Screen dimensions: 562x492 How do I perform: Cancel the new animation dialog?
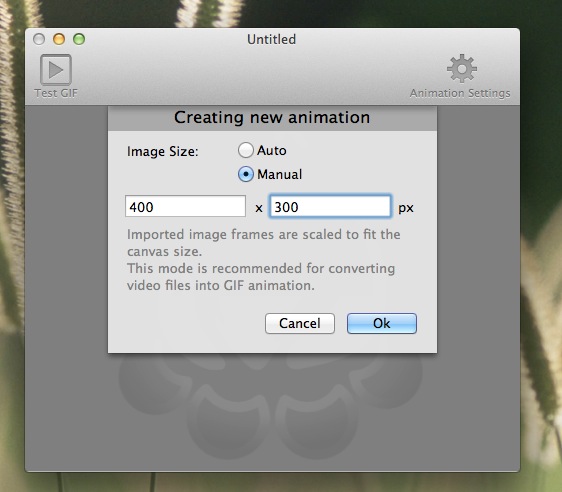[x=300, y=324]
